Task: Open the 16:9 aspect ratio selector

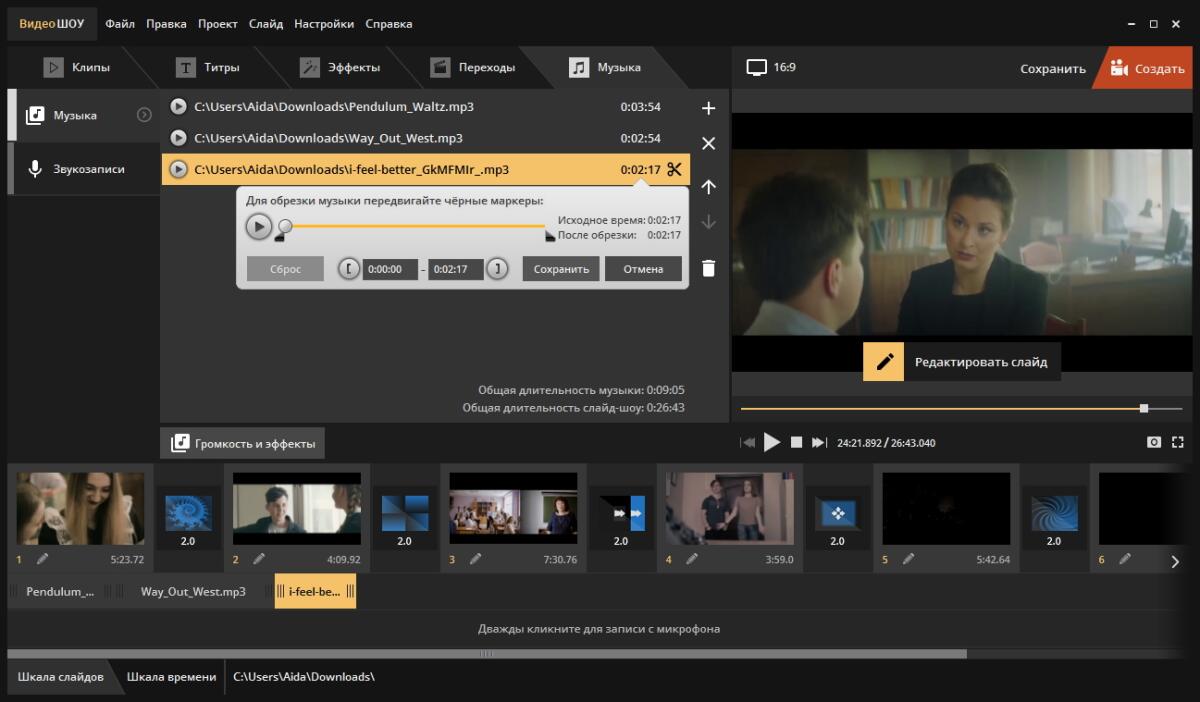Action: point(771,67)
